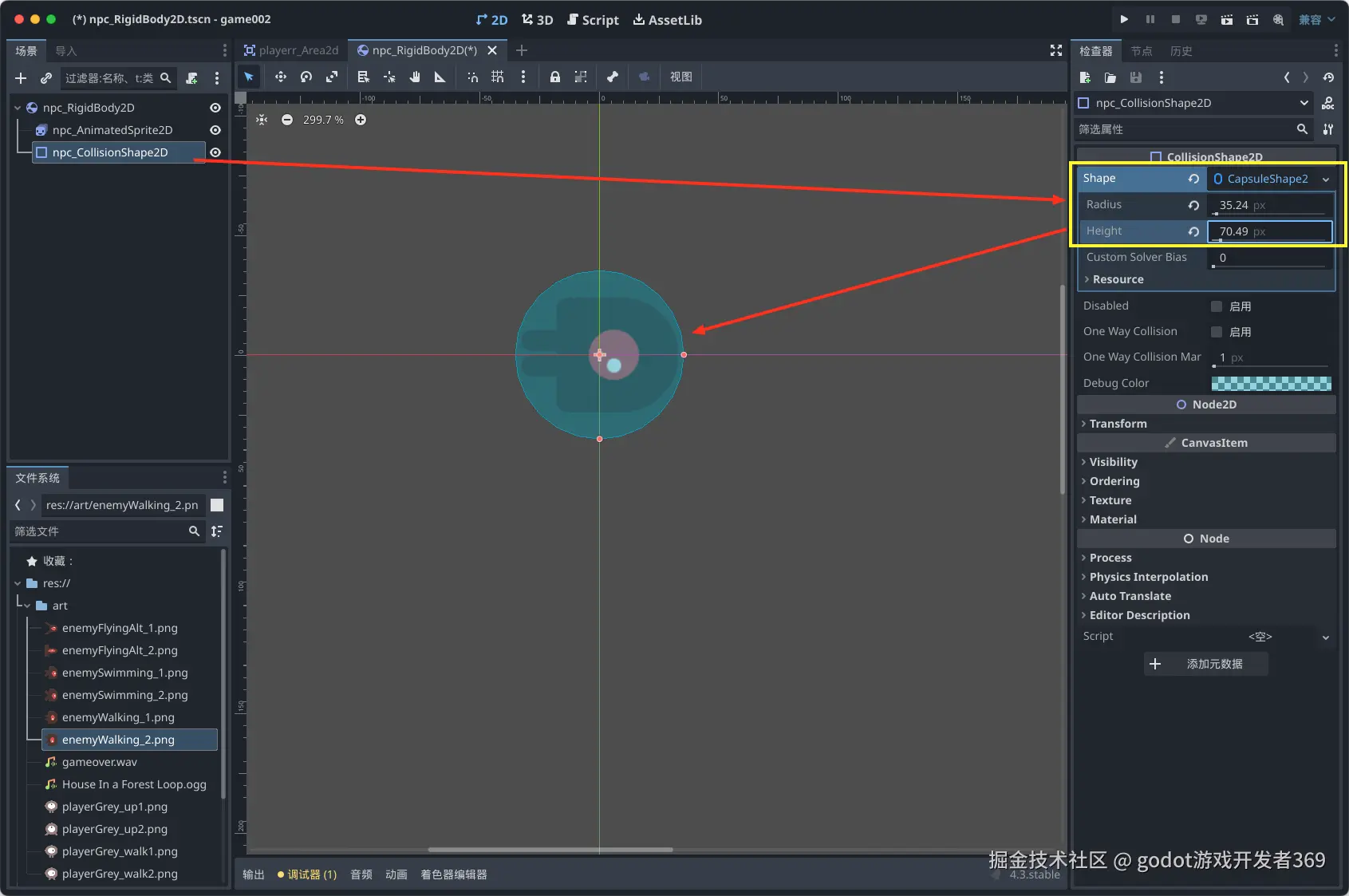Enable the Disabled checkbox
The image size is (1349, 896).
(x=1217, y=306)
